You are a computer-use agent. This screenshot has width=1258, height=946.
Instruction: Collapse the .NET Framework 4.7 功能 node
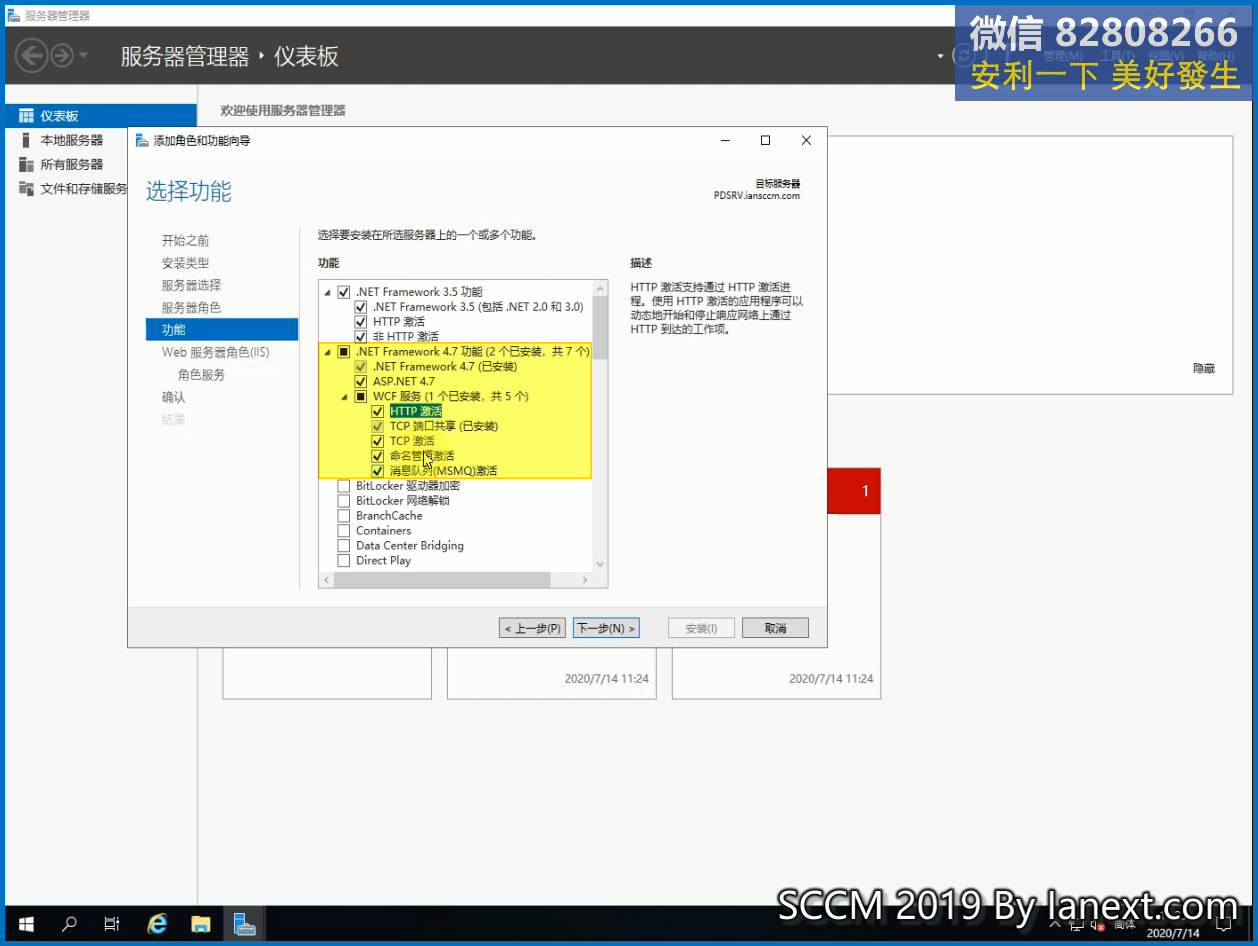coord(328,352)
